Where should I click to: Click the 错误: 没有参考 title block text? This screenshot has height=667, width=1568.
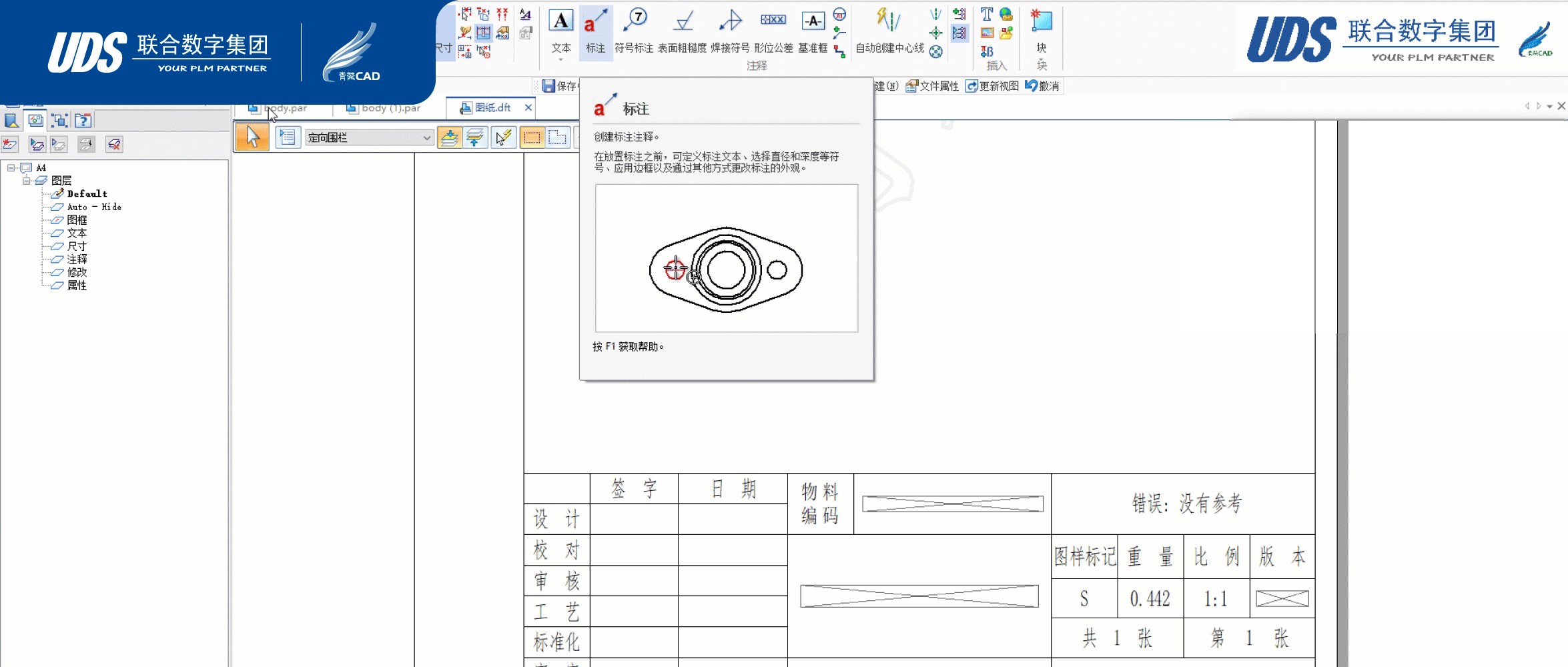(1187, 504)
